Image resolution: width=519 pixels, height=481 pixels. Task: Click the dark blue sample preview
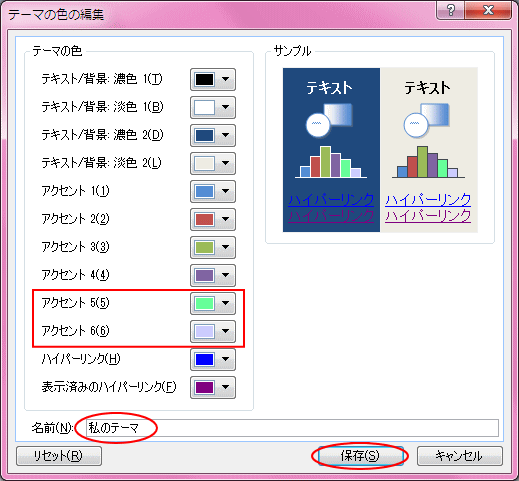(331, 150)
